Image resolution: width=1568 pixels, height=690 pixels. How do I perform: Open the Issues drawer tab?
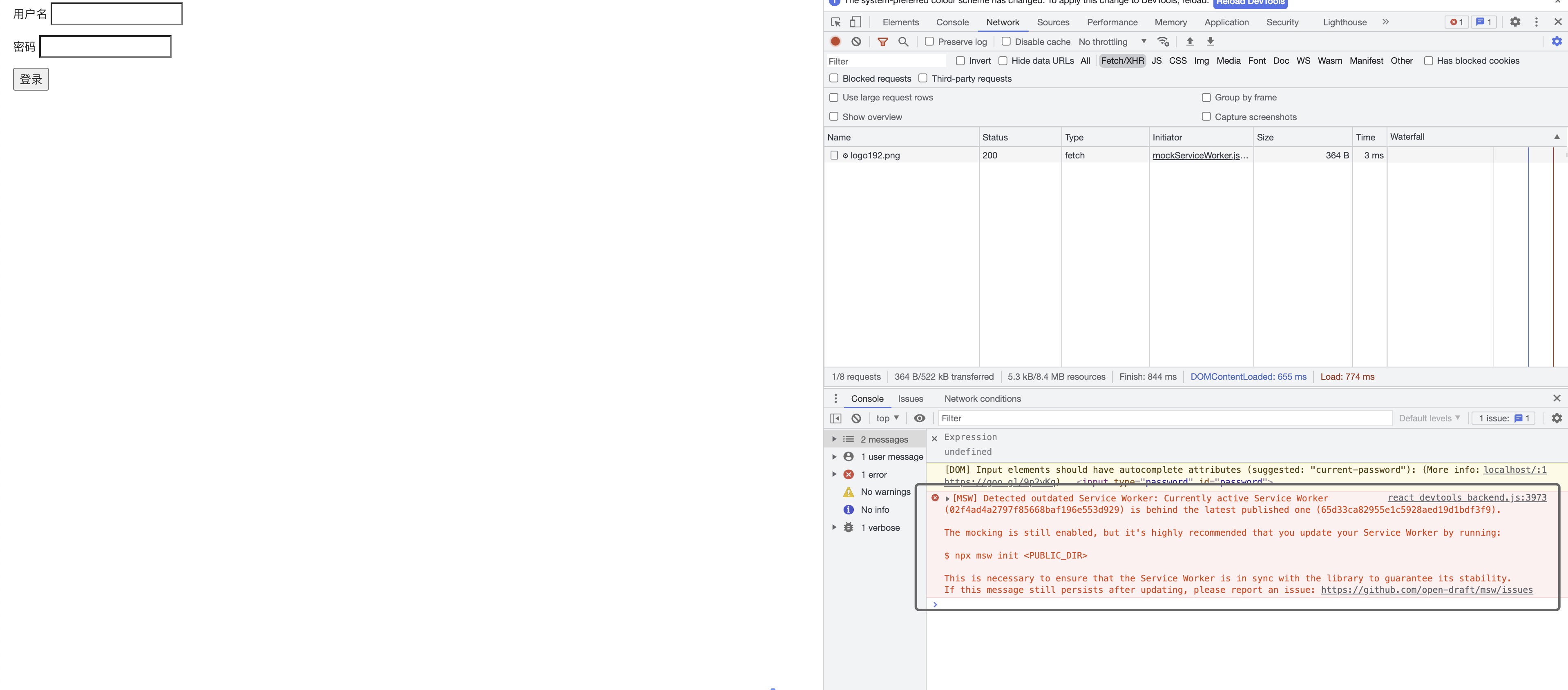click(x=910, y=398)
